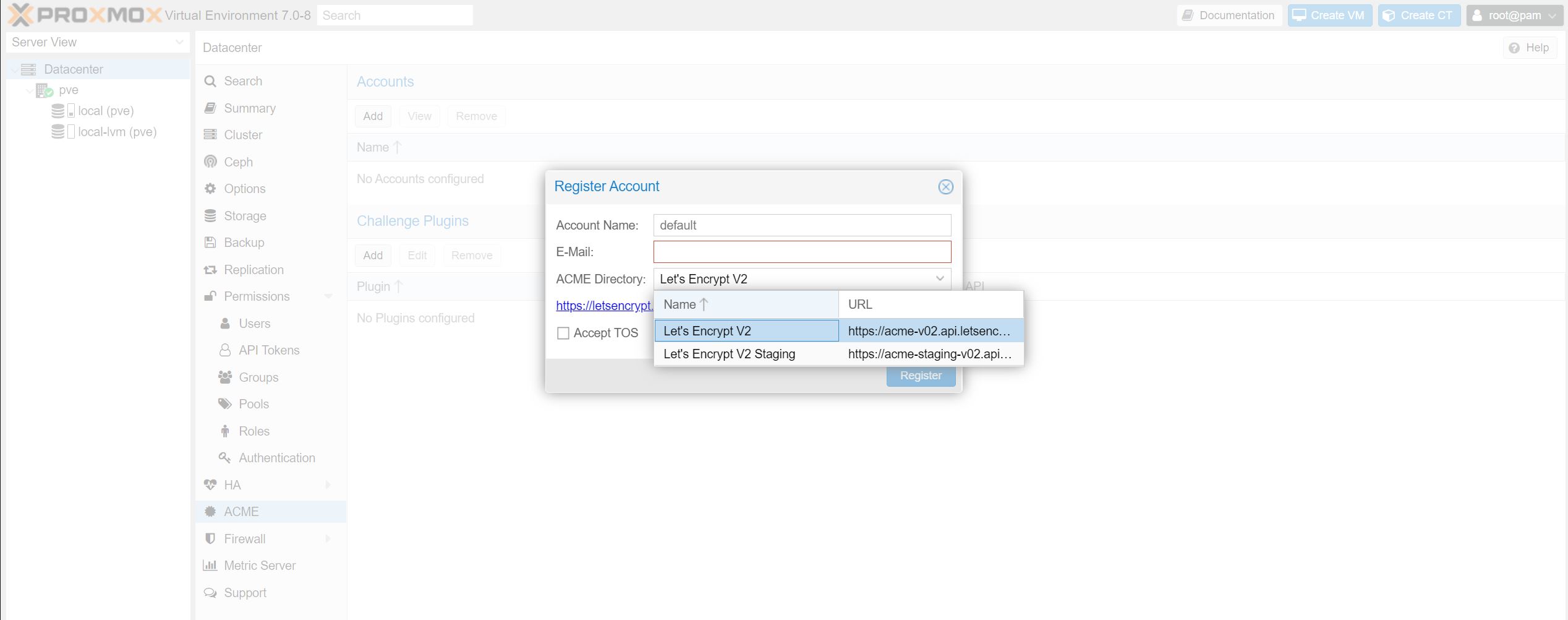Click the Metric Server chart icon
The height and width of the screenshot is (620, 1568).
[210, 566]
